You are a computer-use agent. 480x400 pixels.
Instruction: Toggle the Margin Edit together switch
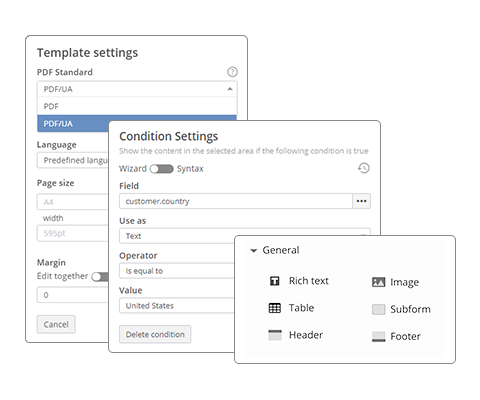click(100, 276)
